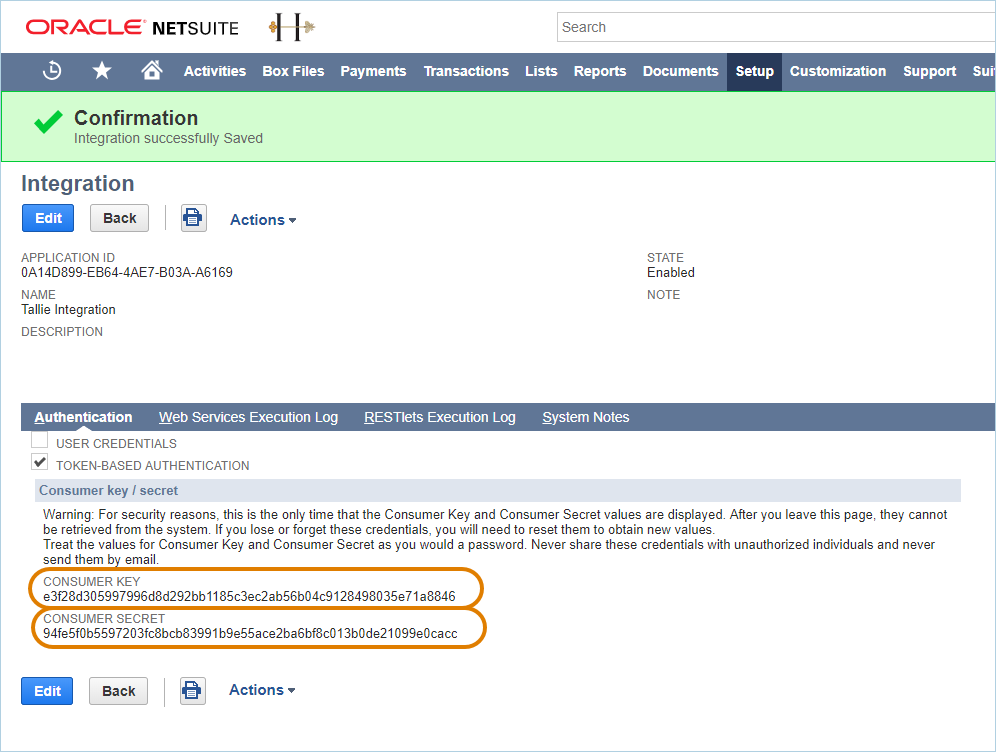996x752 pixels.
Task: Select the Consumer Key value text
Action: click(x=250, y=596)
